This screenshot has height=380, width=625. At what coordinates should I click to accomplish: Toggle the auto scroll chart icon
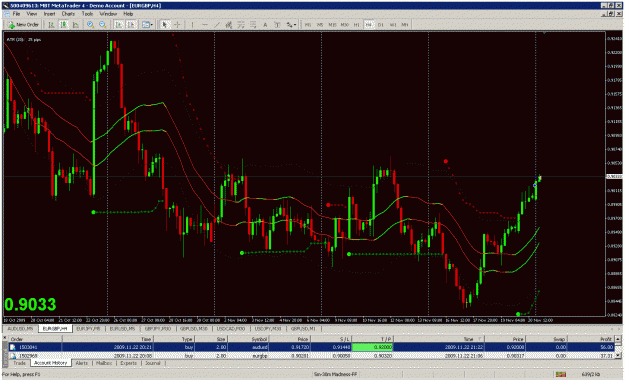(119, 25)
